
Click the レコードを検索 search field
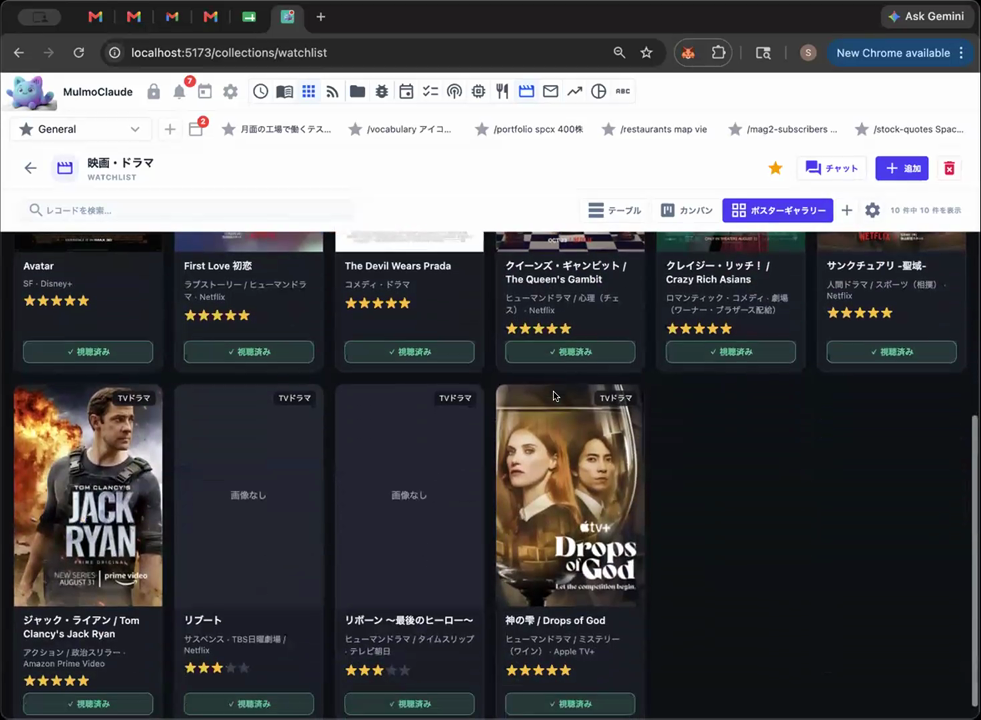tap(189, 210)
